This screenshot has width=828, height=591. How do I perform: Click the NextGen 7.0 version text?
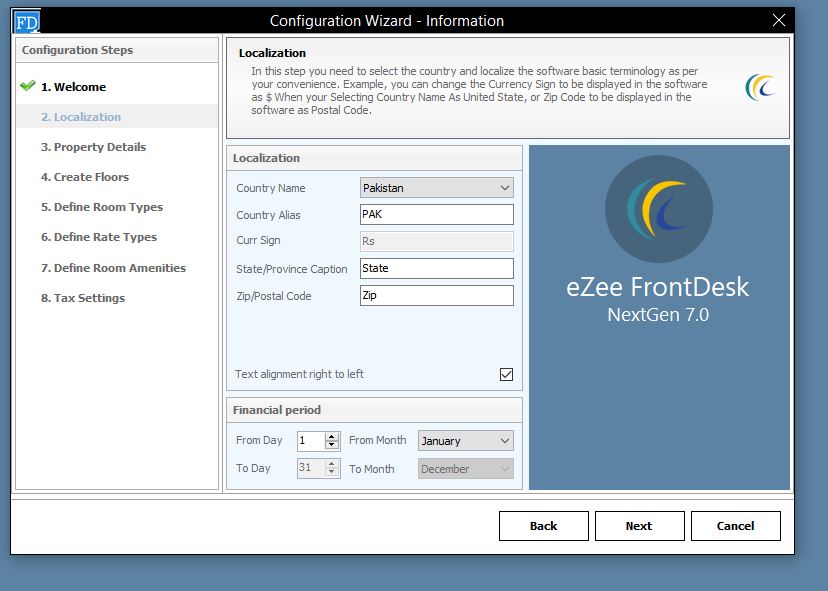(658, 315)
